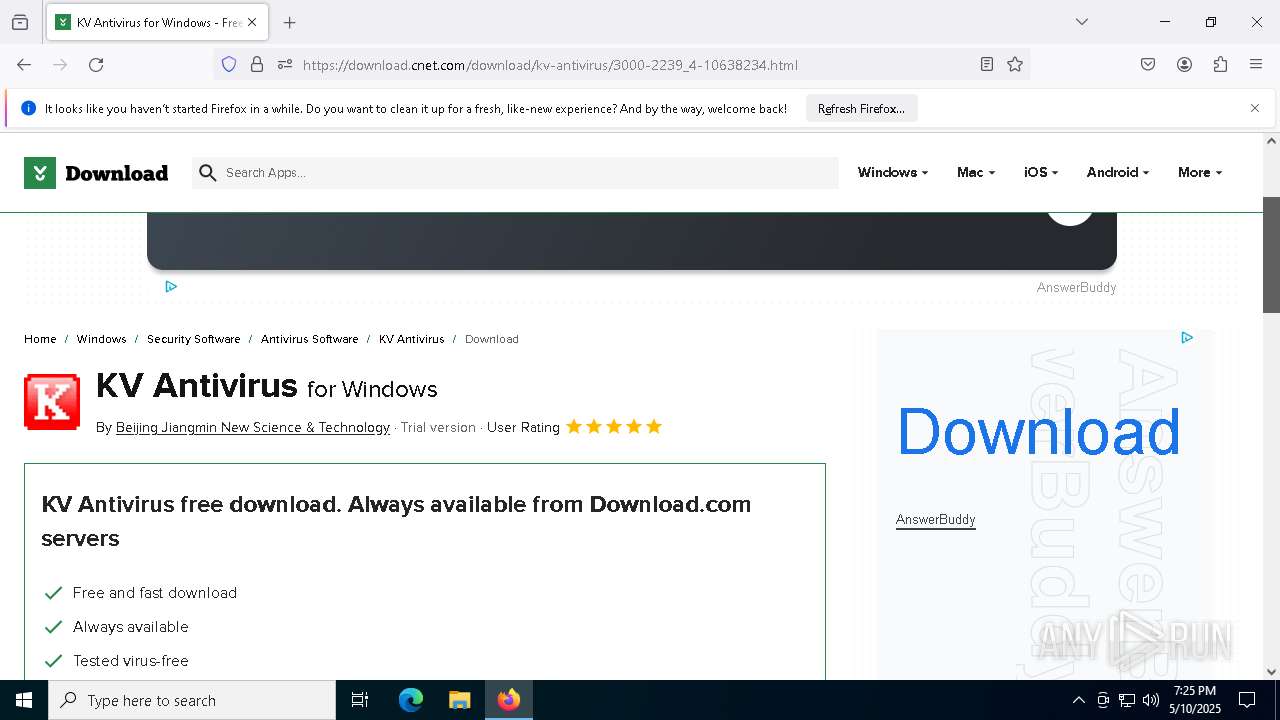Viewport: 1280px width, 720px height.
Task: Open KV Antivirus breadcrumb link
Action: point(411,339)
